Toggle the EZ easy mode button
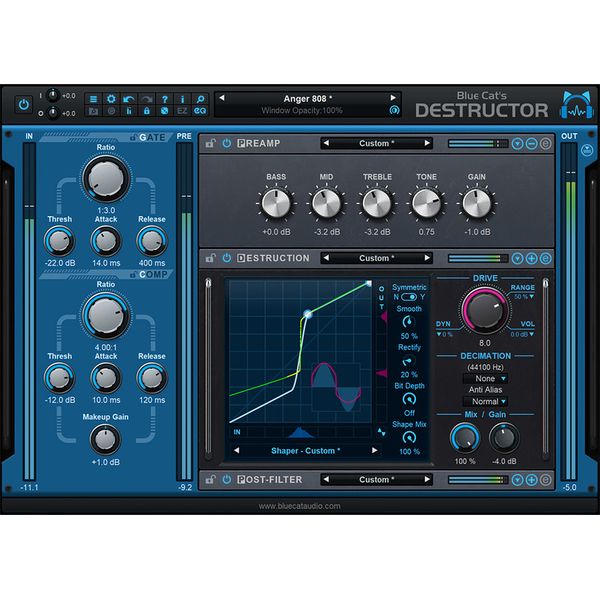This screenshot has width=600, height=600. point(182,111)
